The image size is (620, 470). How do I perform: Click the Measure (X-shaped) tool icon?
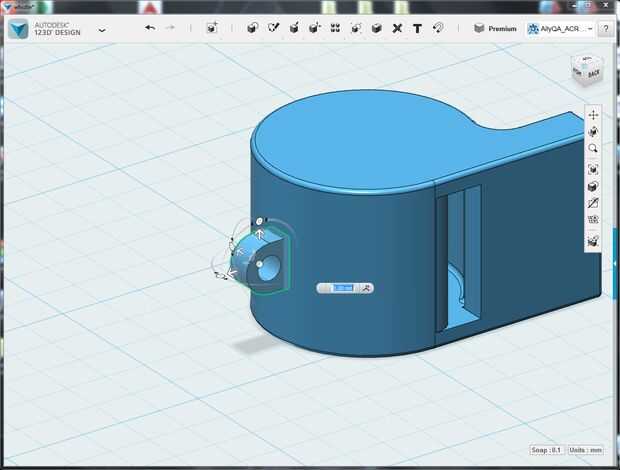pos(397,28)
